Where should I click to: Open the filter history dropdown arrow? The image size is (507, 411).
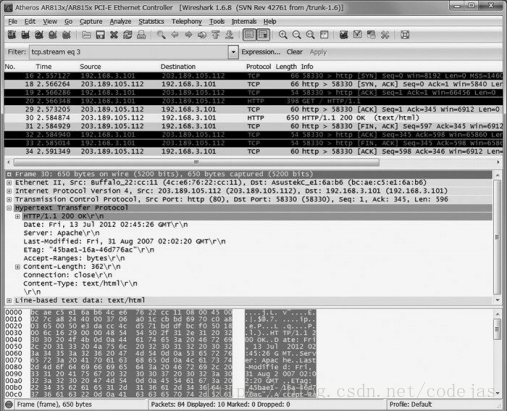233,52
